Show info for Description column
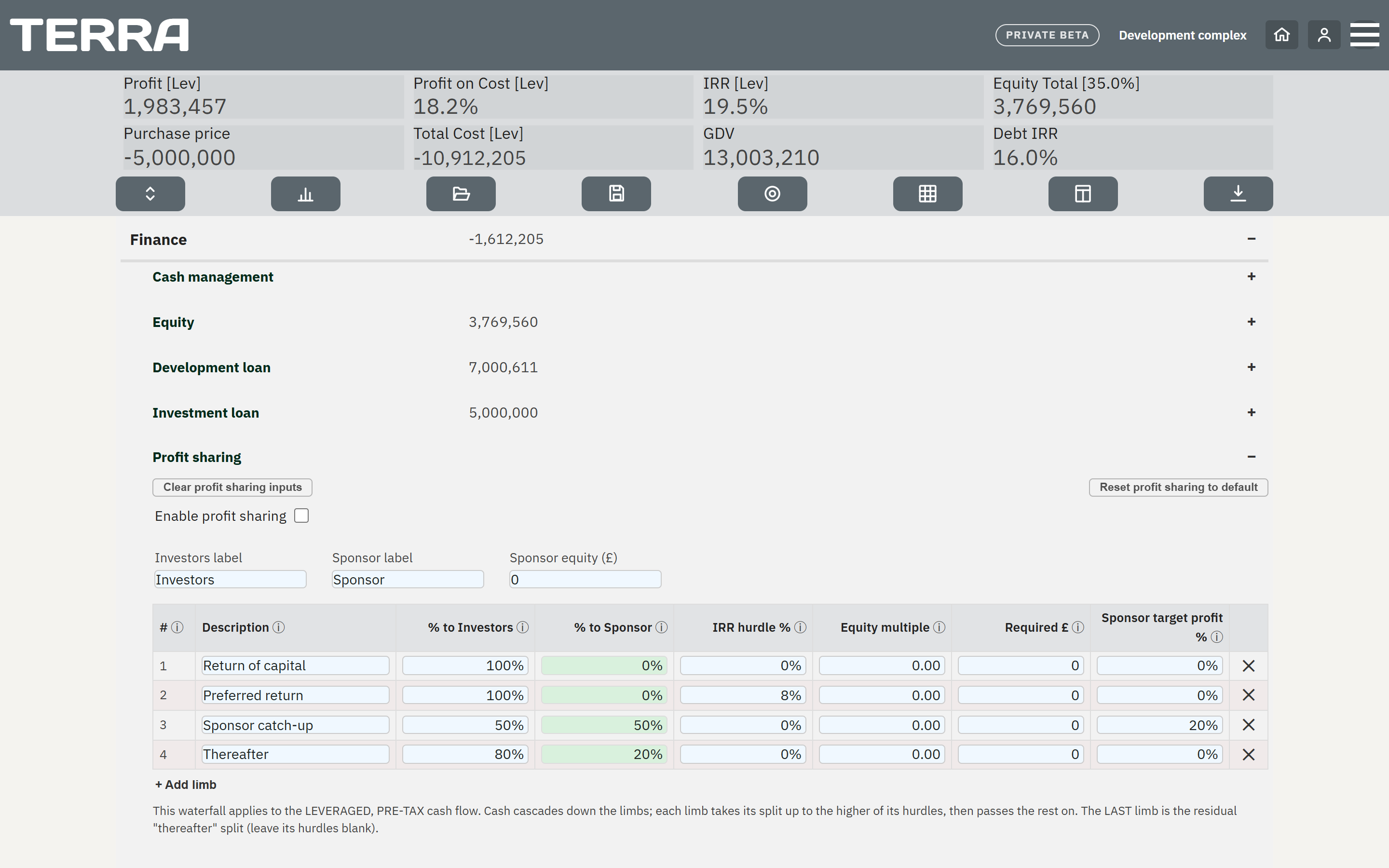Screen dimensions: 1389x868 point(278,627)
